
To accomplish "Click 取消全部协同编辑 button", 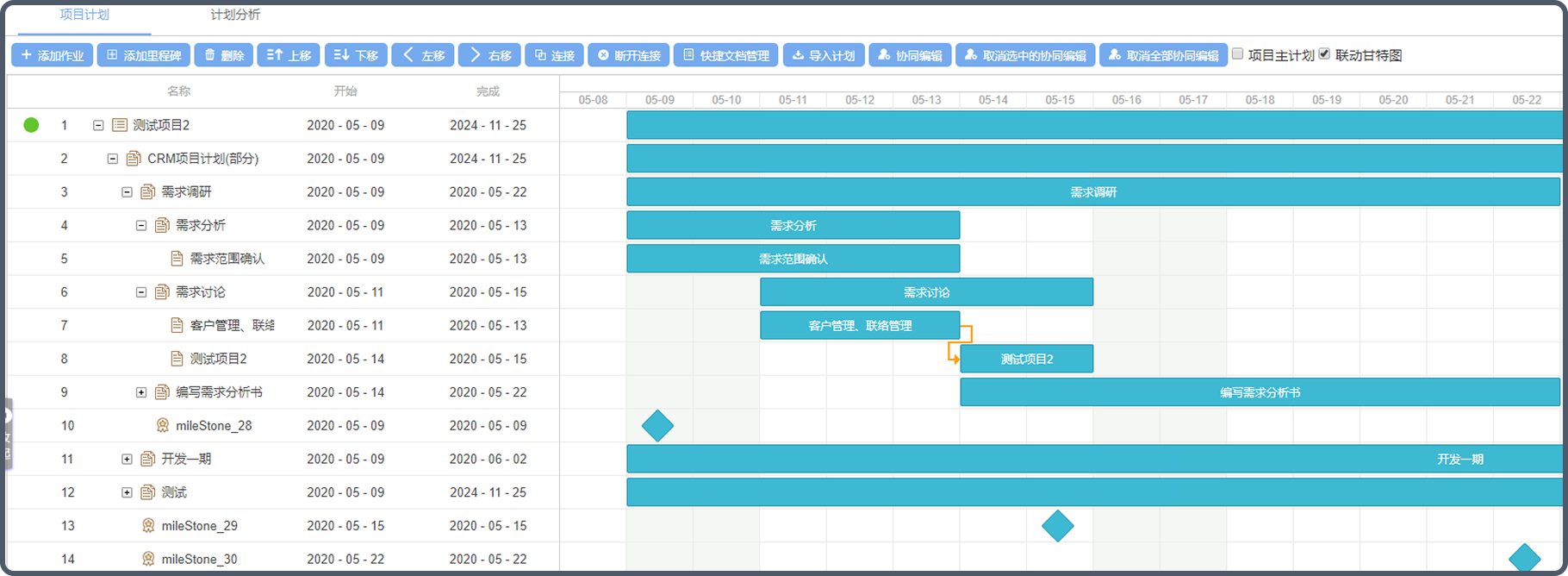I will pos(1164,55).
